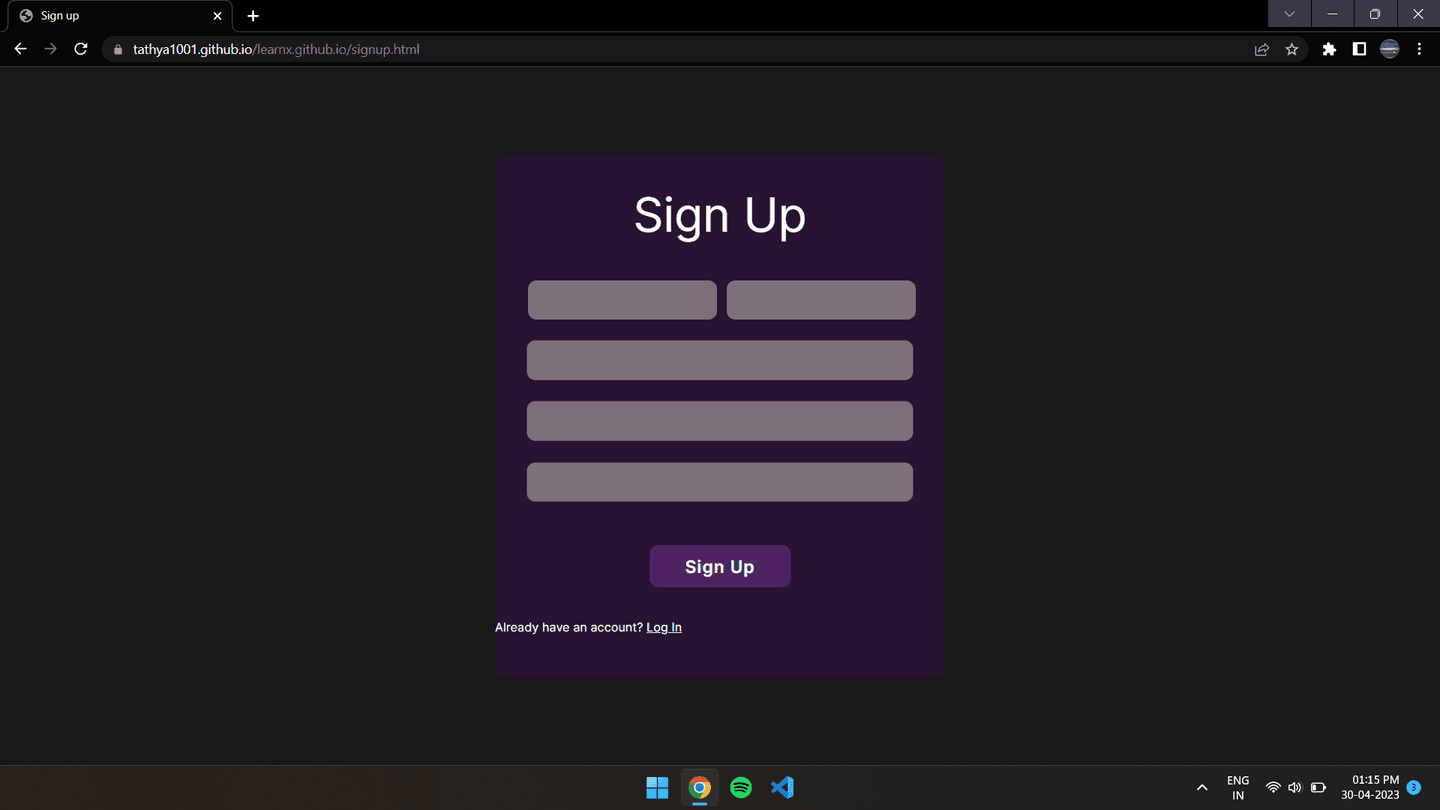Click the address bar URL

(x=276, y=49)
